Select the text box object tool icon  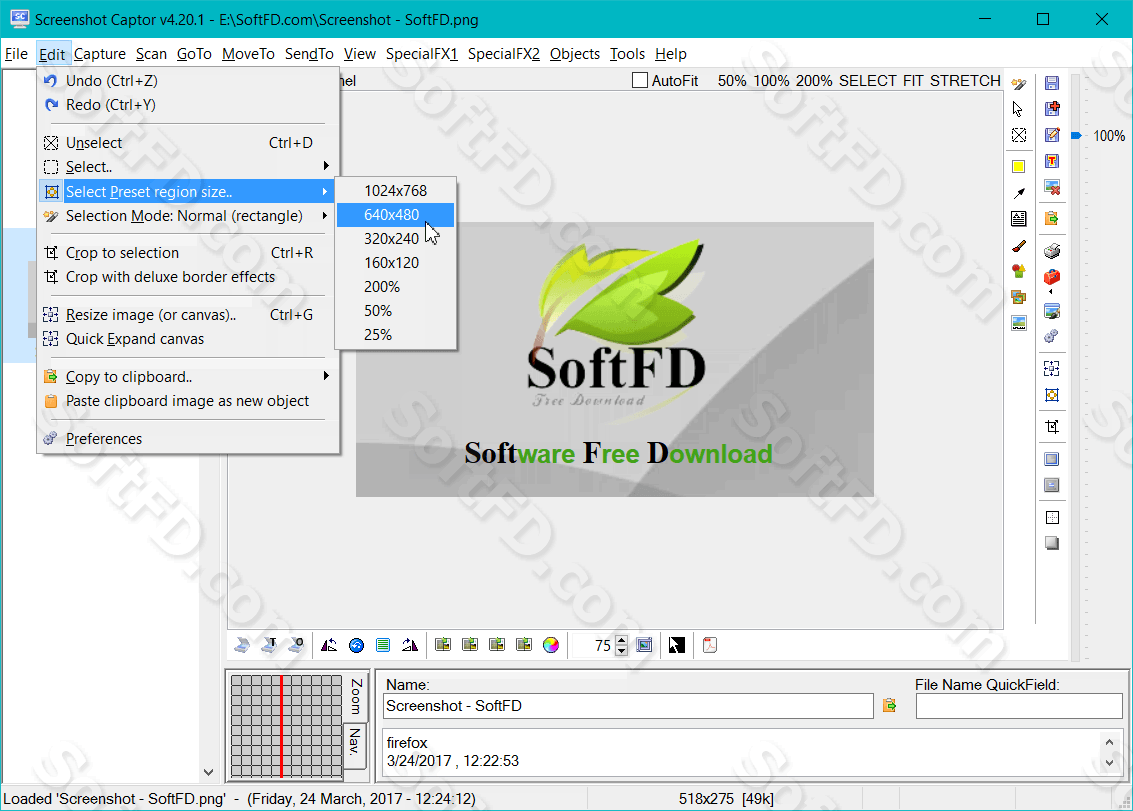(x=1019, y=219)
